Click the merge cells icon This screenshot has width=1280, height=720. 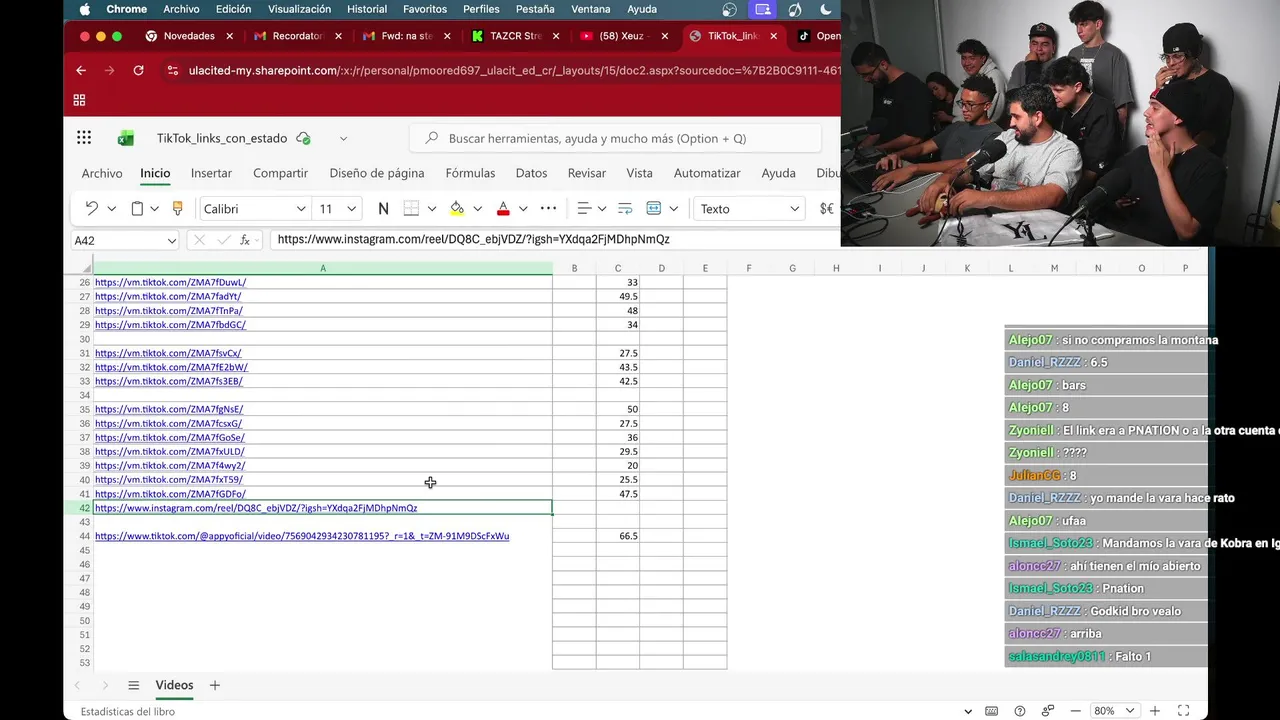click(654, 208)
